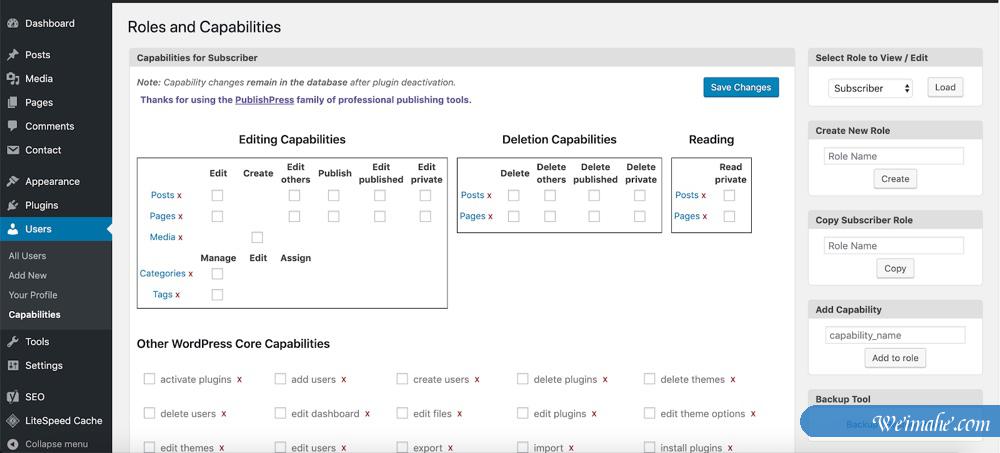
Task: Click the Dashboard gauge icon in sidebar
Action: click(x=12, y=23)
